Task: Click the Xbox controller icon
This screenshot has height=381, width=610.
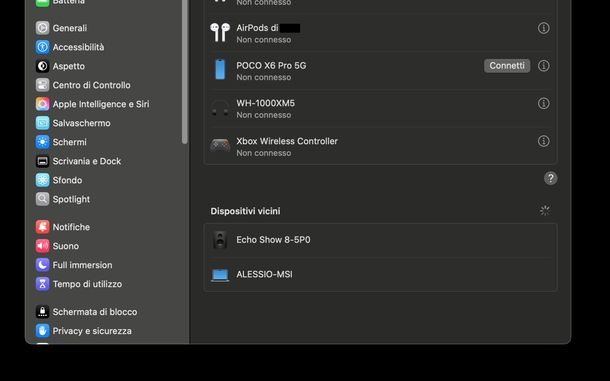Action: click(220, 146)
